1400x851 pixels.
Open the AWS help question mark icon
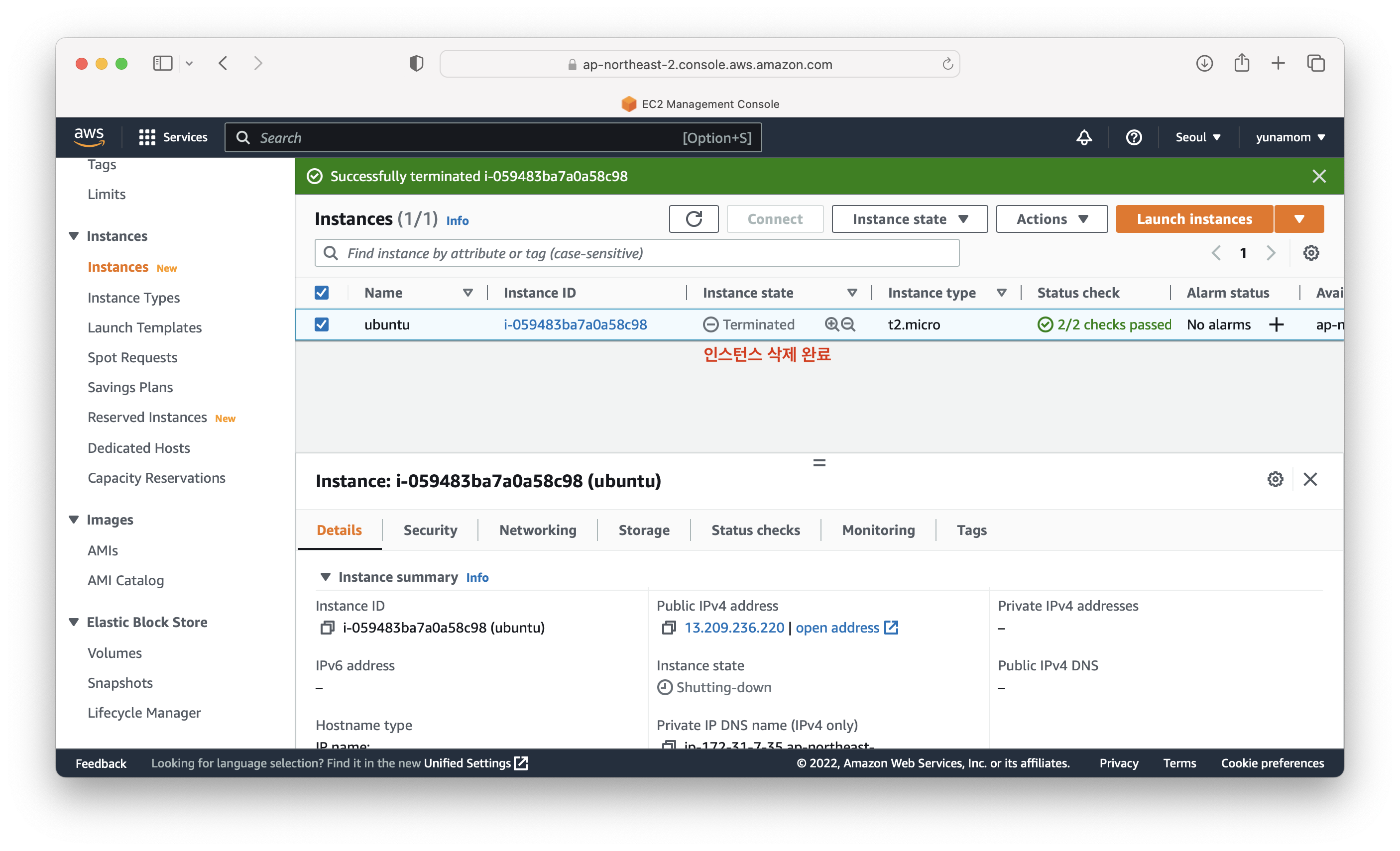pyautogui.click(x=1134, y=137)
